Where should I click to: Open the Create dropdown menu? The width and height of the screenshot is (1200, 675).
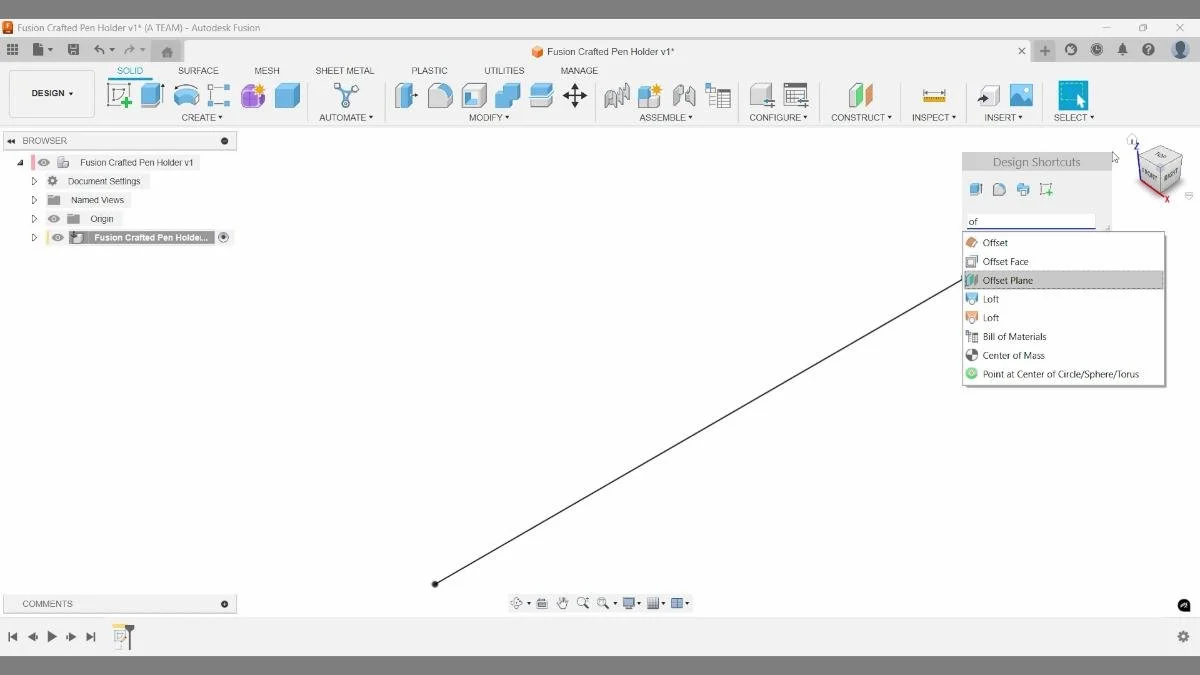202,117
